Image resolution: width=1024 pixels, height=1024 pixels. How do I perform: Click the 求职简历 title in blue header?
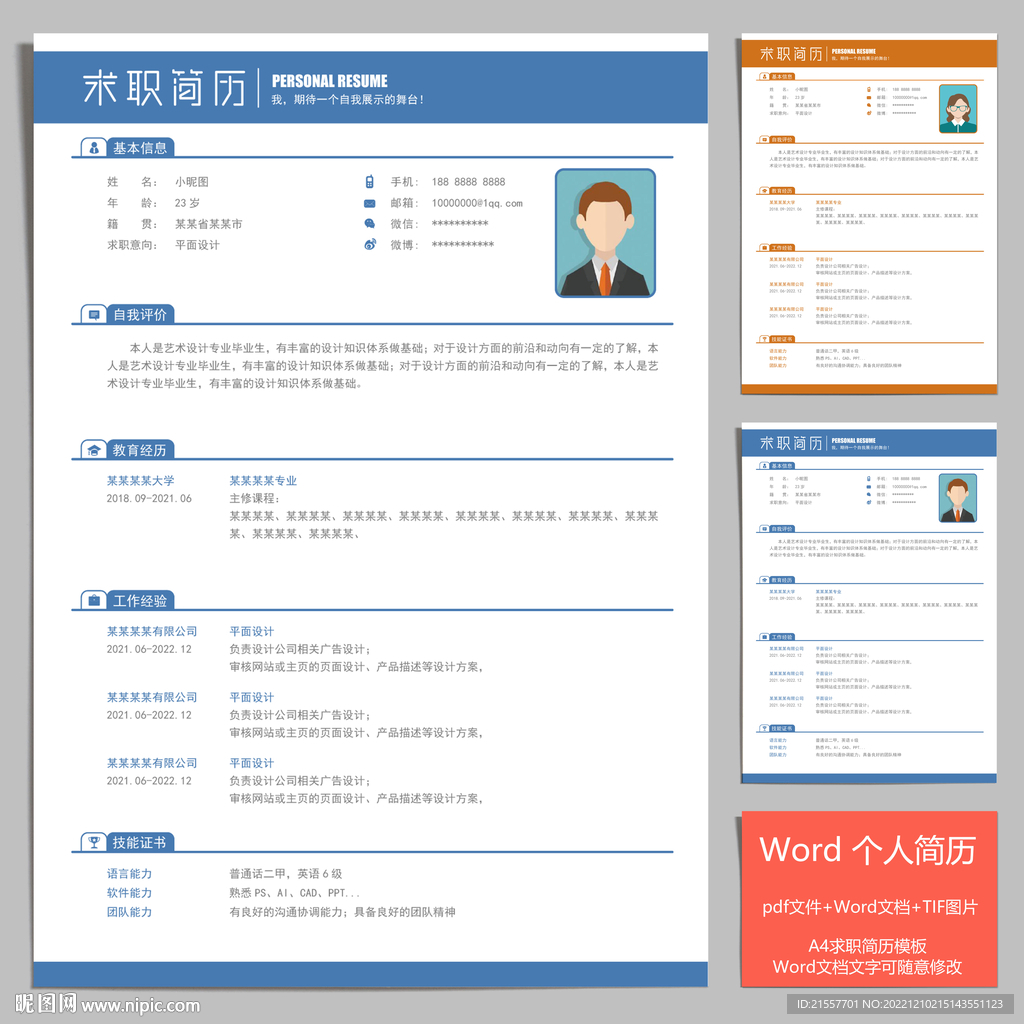click(x=164, y=88)
